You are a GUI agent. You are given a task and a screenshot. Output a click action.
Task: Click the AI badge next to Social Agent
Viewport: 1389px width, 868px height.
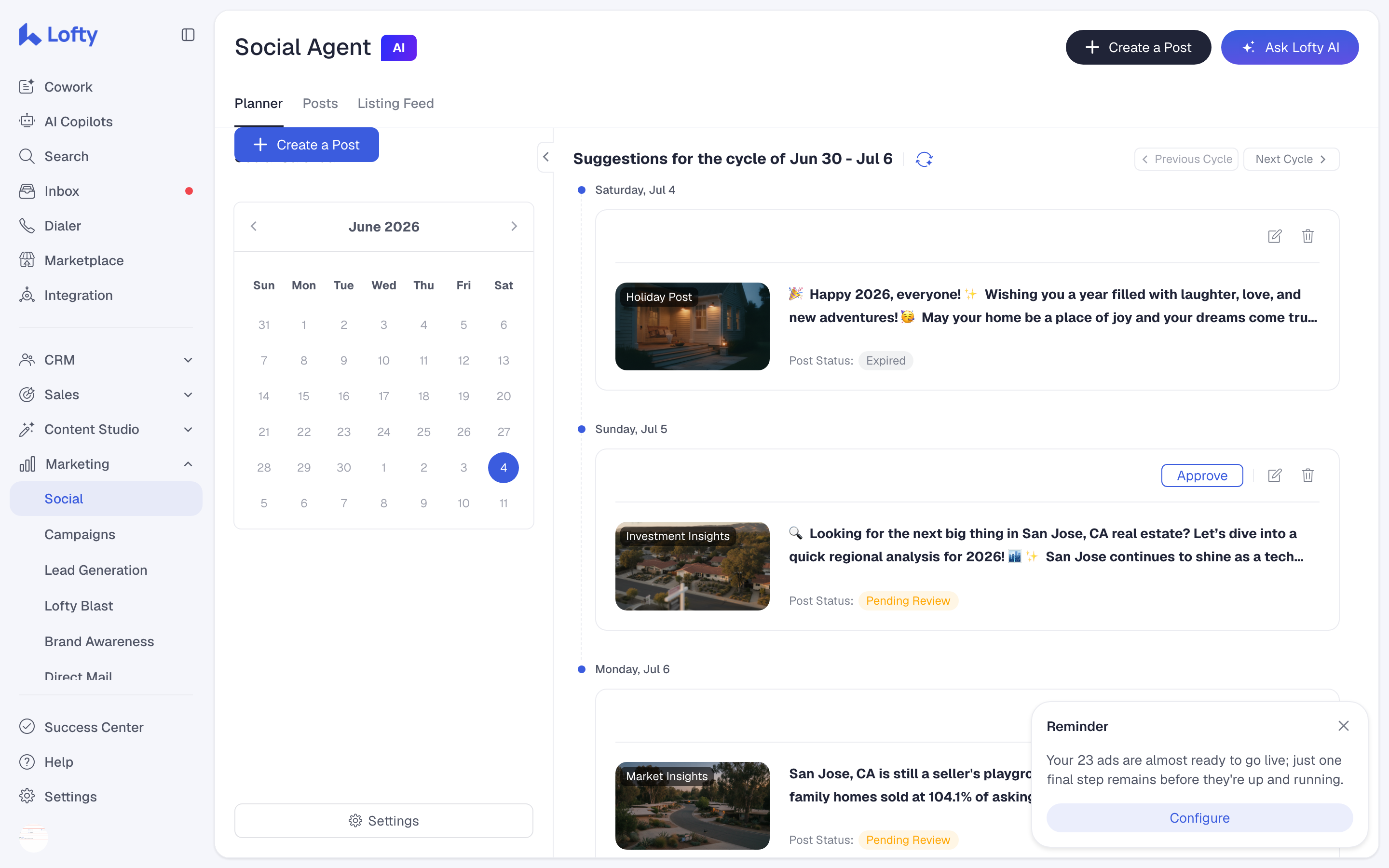pos(398,48)
